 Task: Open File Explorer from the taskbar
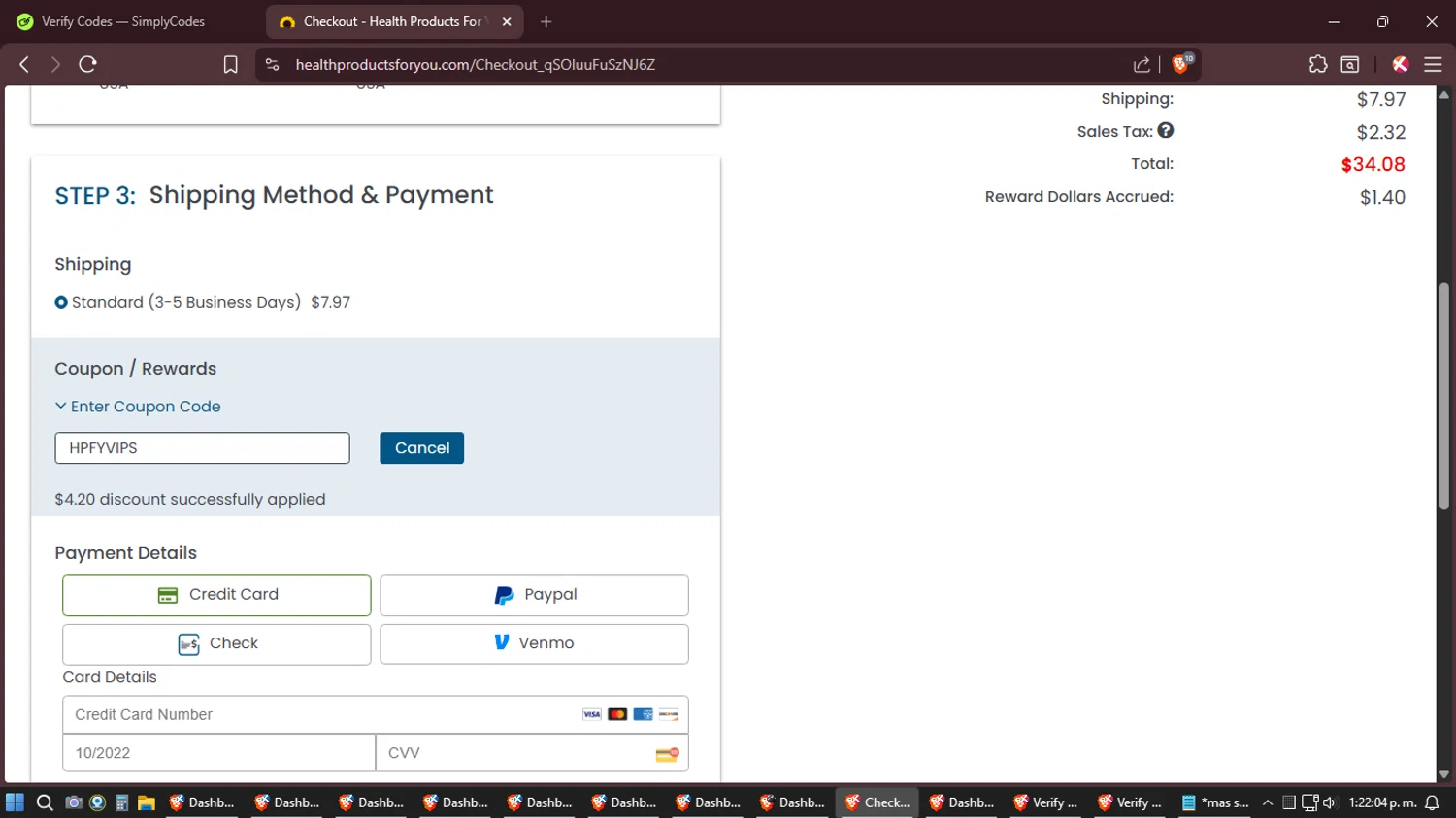click(147, 802)
